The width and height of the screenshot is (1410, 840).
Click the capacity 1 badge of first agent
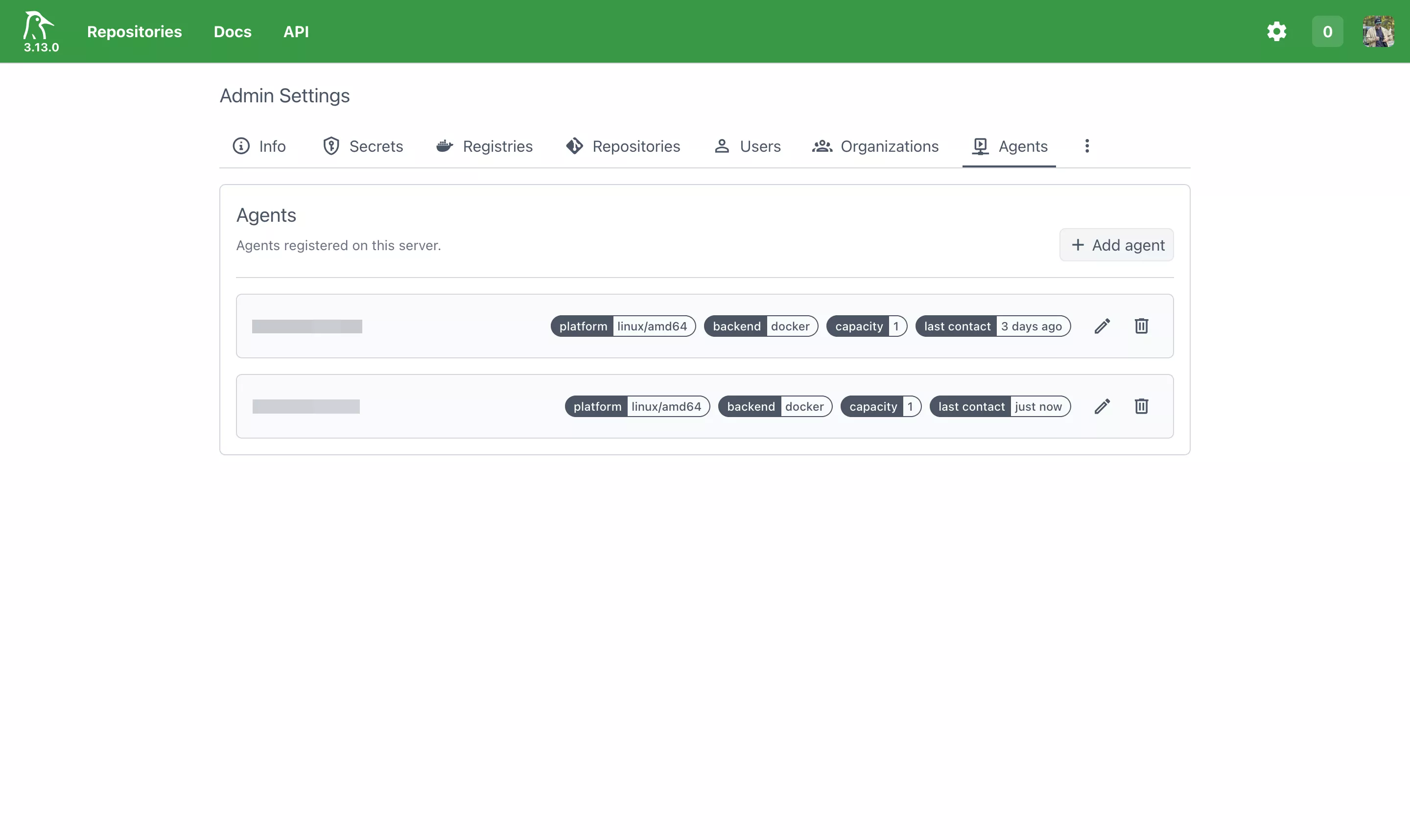867,326
